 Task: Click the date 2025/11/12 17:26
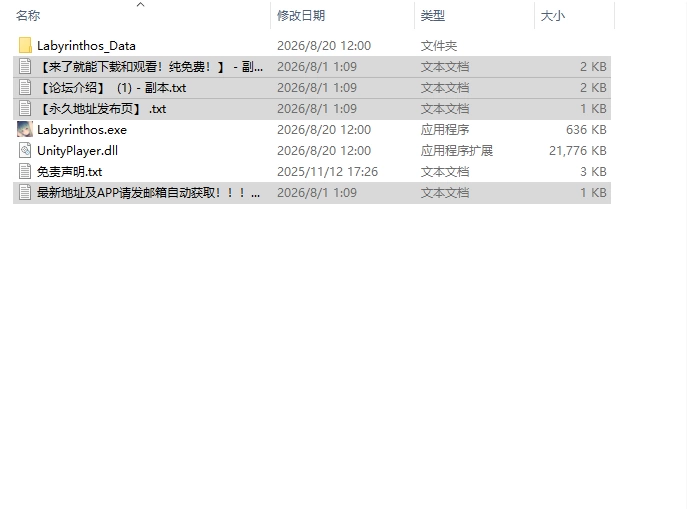point(327,172)
